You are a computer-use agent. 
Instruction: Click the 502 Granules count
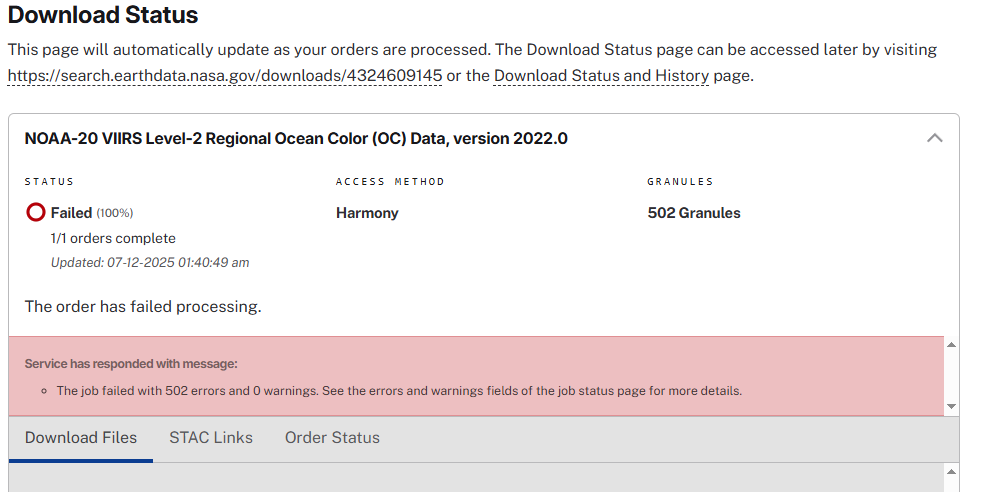click(x=694, y=213)
